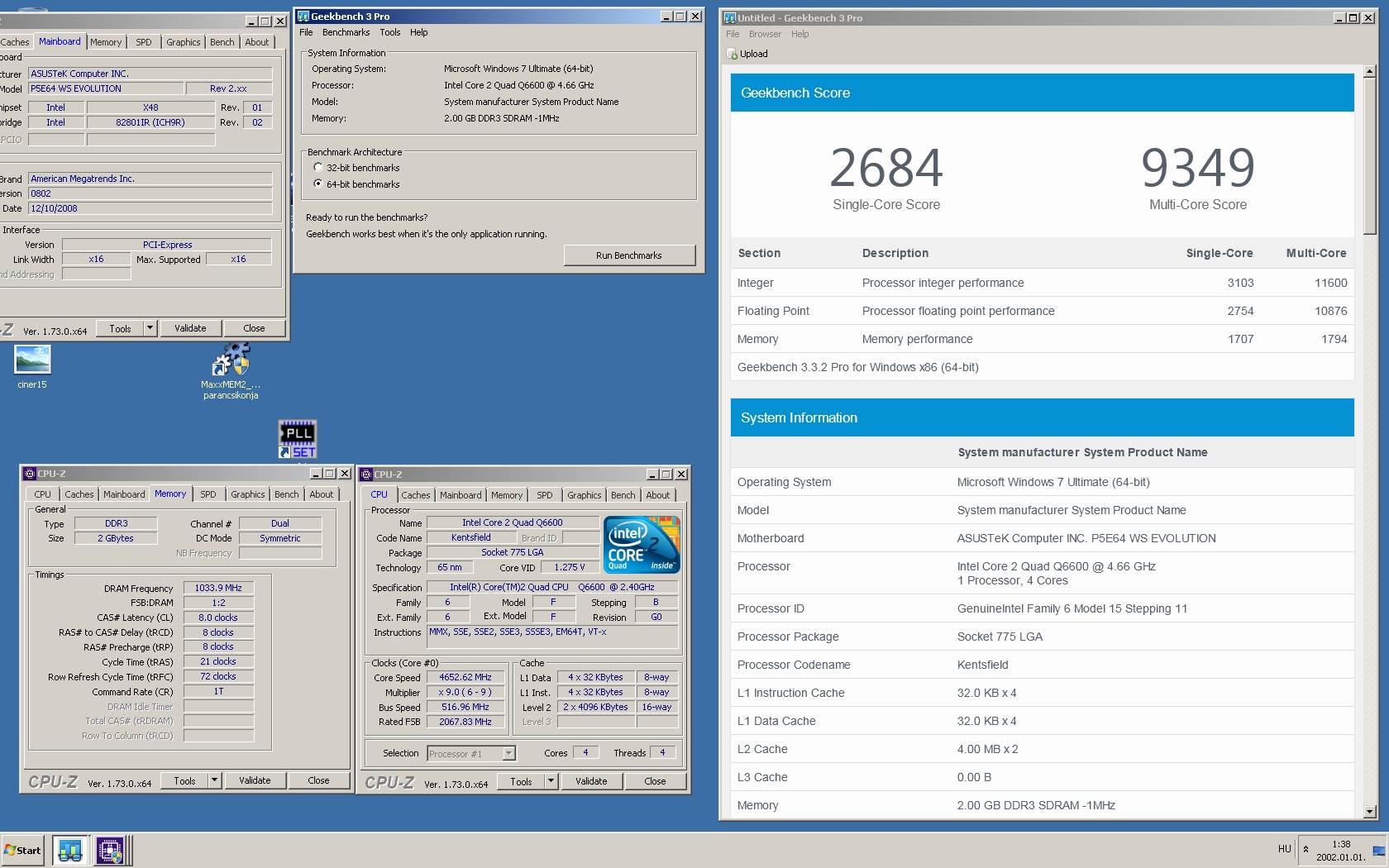This screenshot has width=1389, height=868.
Task: Click the Processor Codename Kentsfield row
Action: click(x=1042, y=665)
